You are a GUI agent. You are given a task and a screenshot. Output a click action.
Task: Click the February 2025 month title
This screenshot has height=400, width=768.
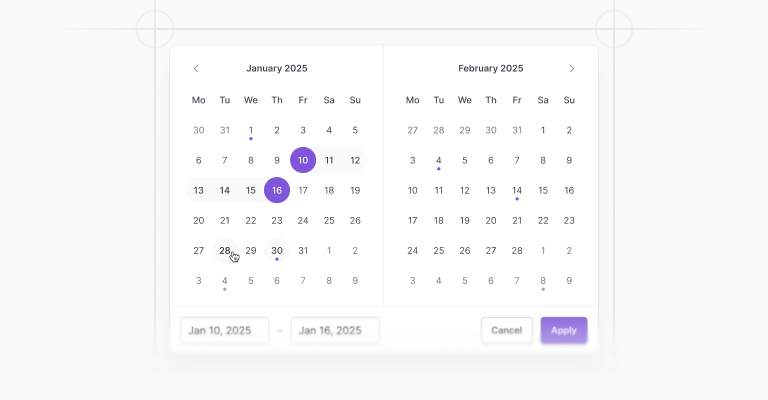pyautogui.click(x=491, y=69)
